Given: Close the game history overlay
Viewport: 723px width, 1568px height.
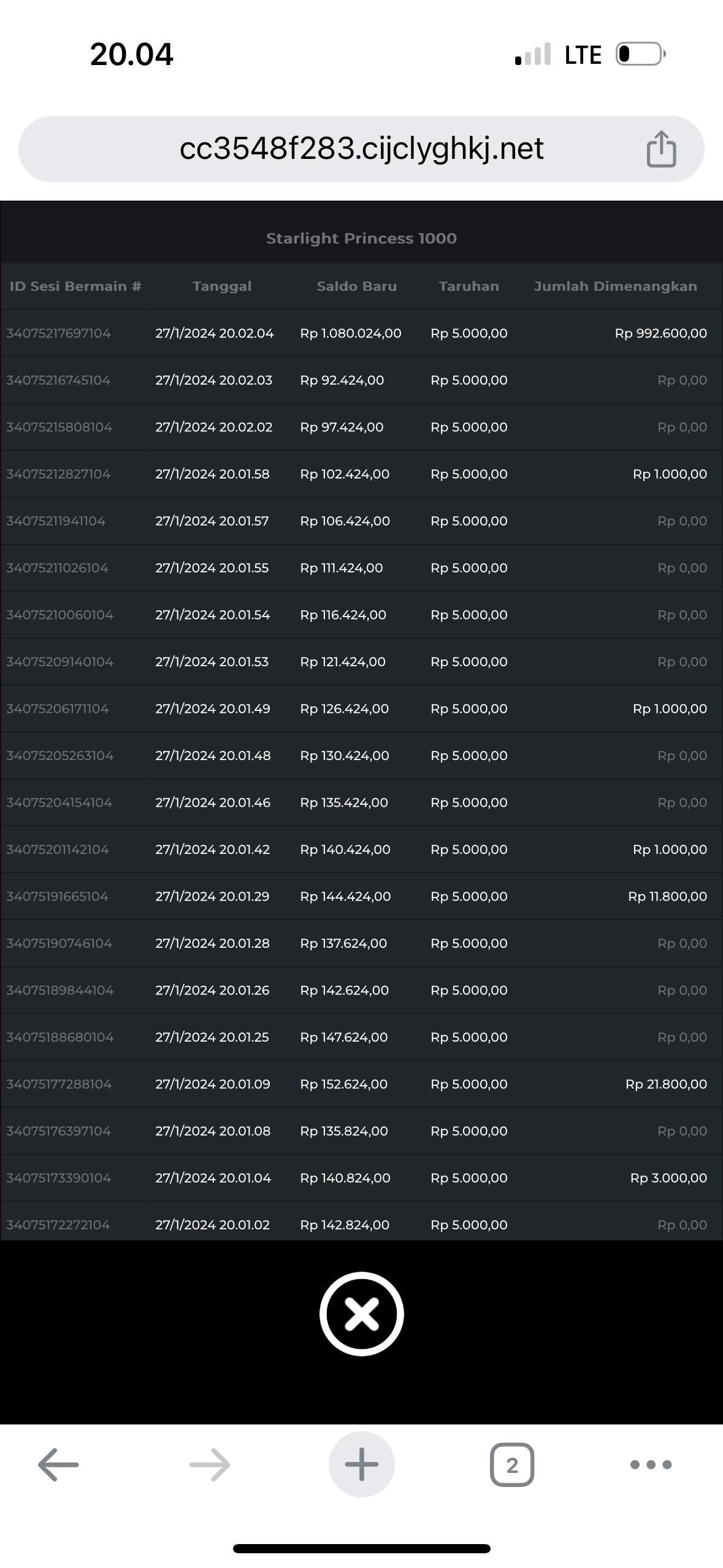Looking at the screenshot, I should coord(361,1313).
